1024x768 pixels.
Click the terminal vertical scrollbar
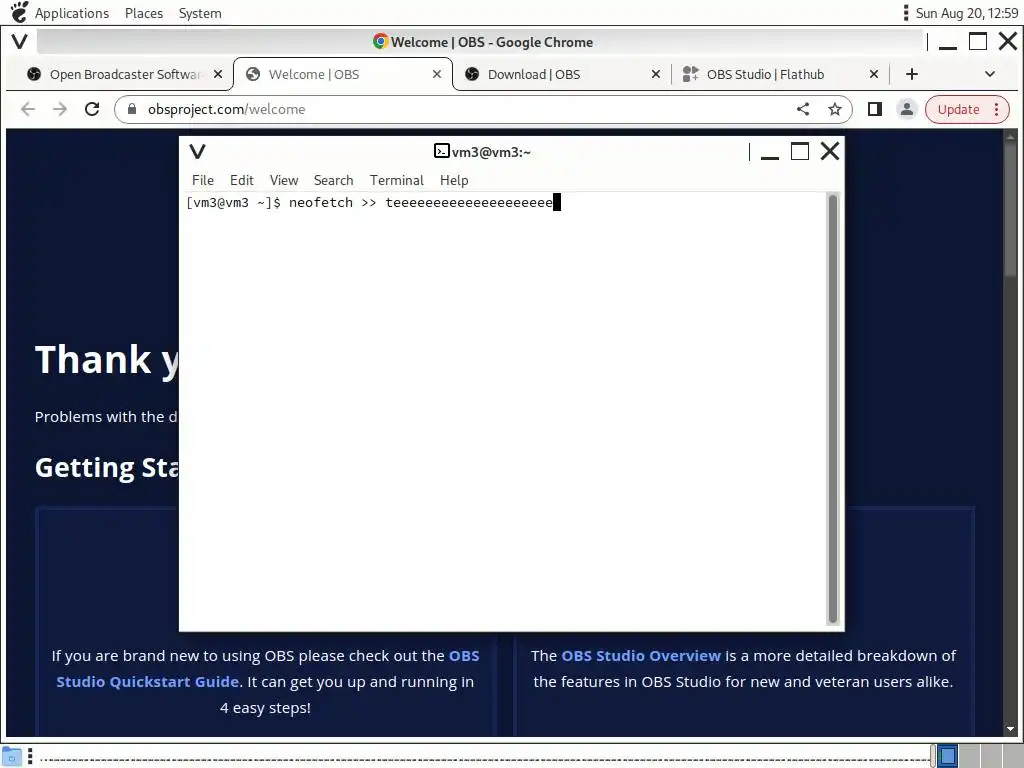[x=833, y=409]
